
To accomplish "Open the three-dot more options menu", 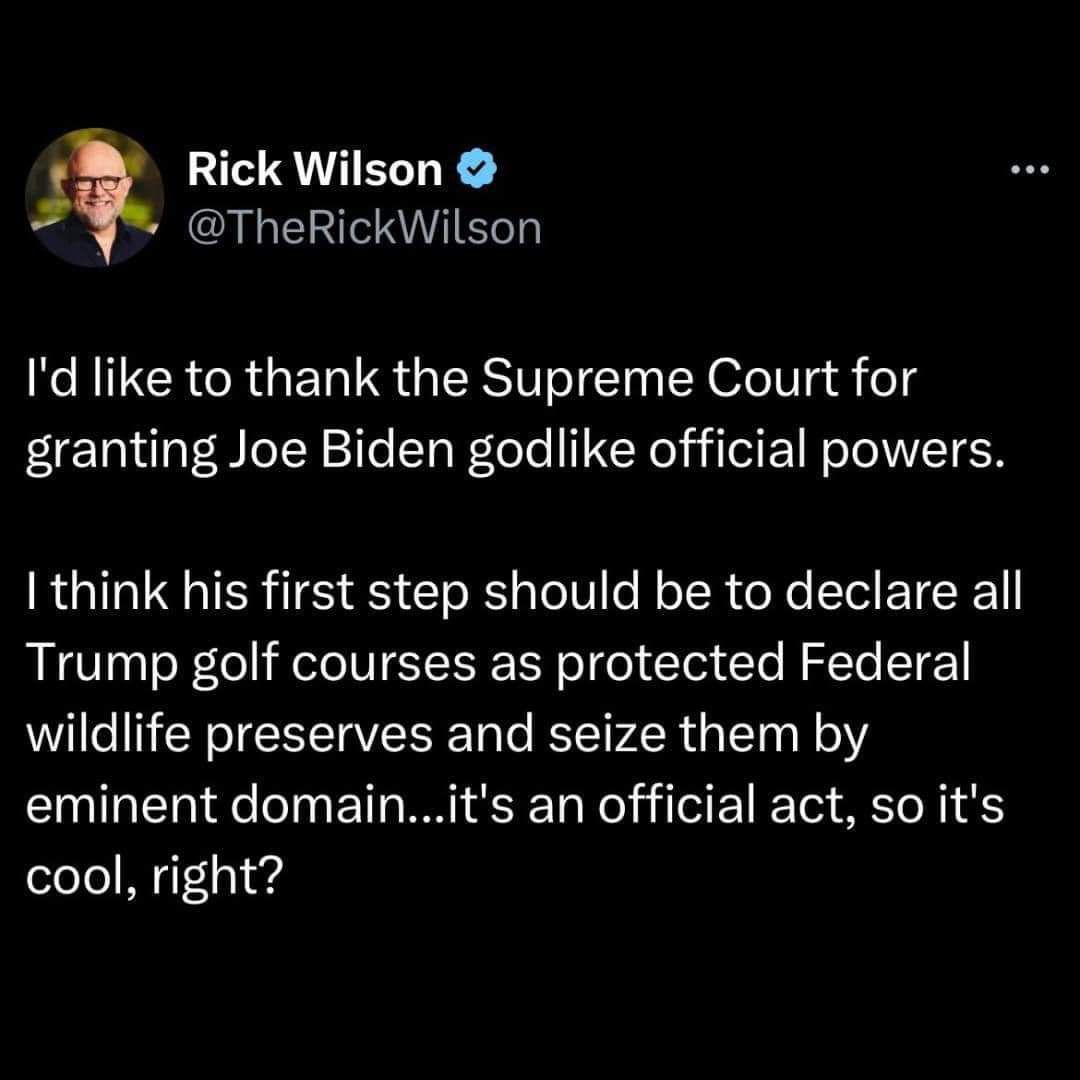I will coord(1030,169).
